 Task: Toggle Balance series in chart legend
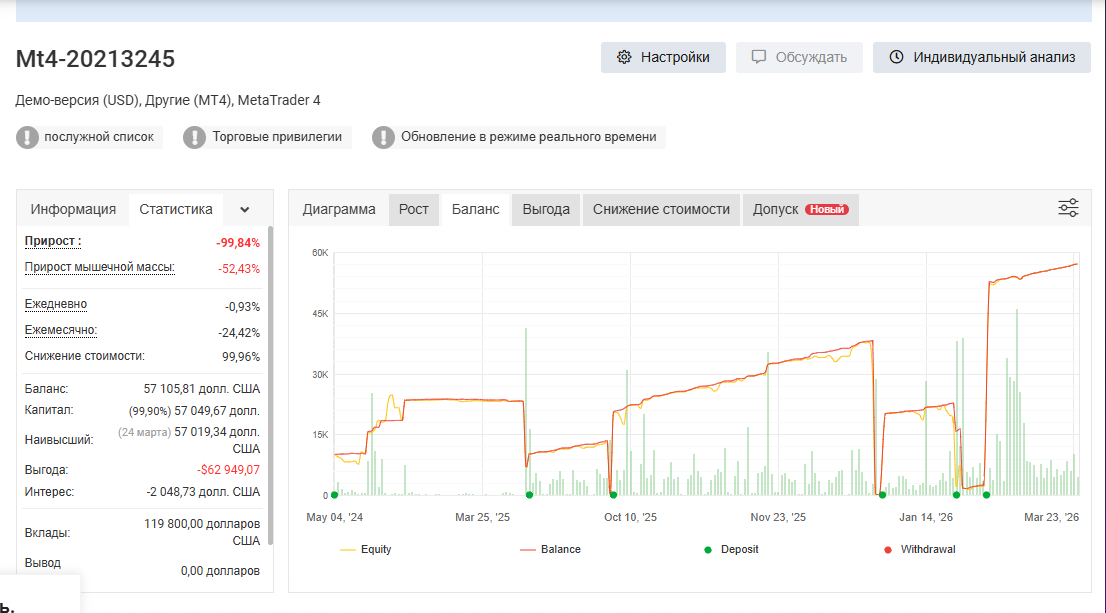coord(550,550)
